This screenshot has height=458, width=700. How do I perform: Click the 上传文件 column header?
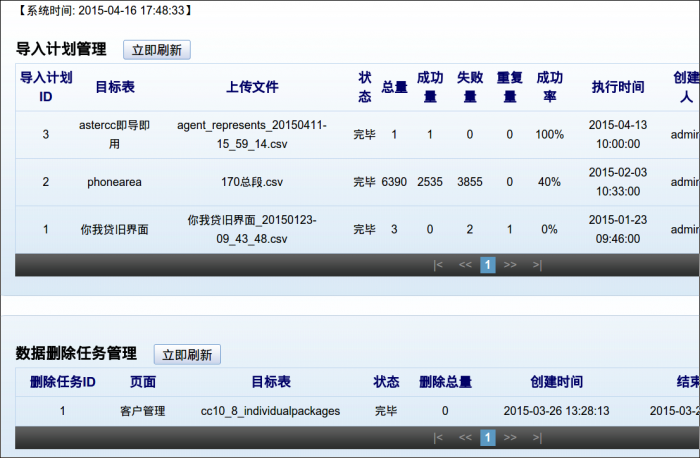(x=252, y=87)
